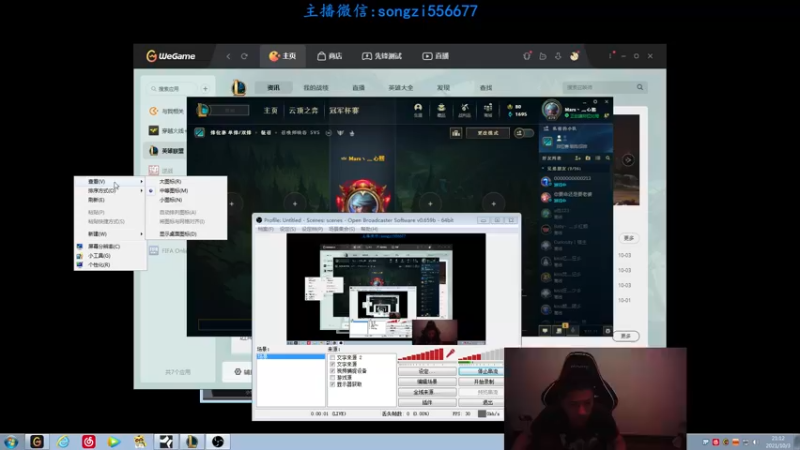The height and width of the screenshot is (450, 800).
Task: Click the 冠军杯赛 nav item
Action: coord(344,111)
